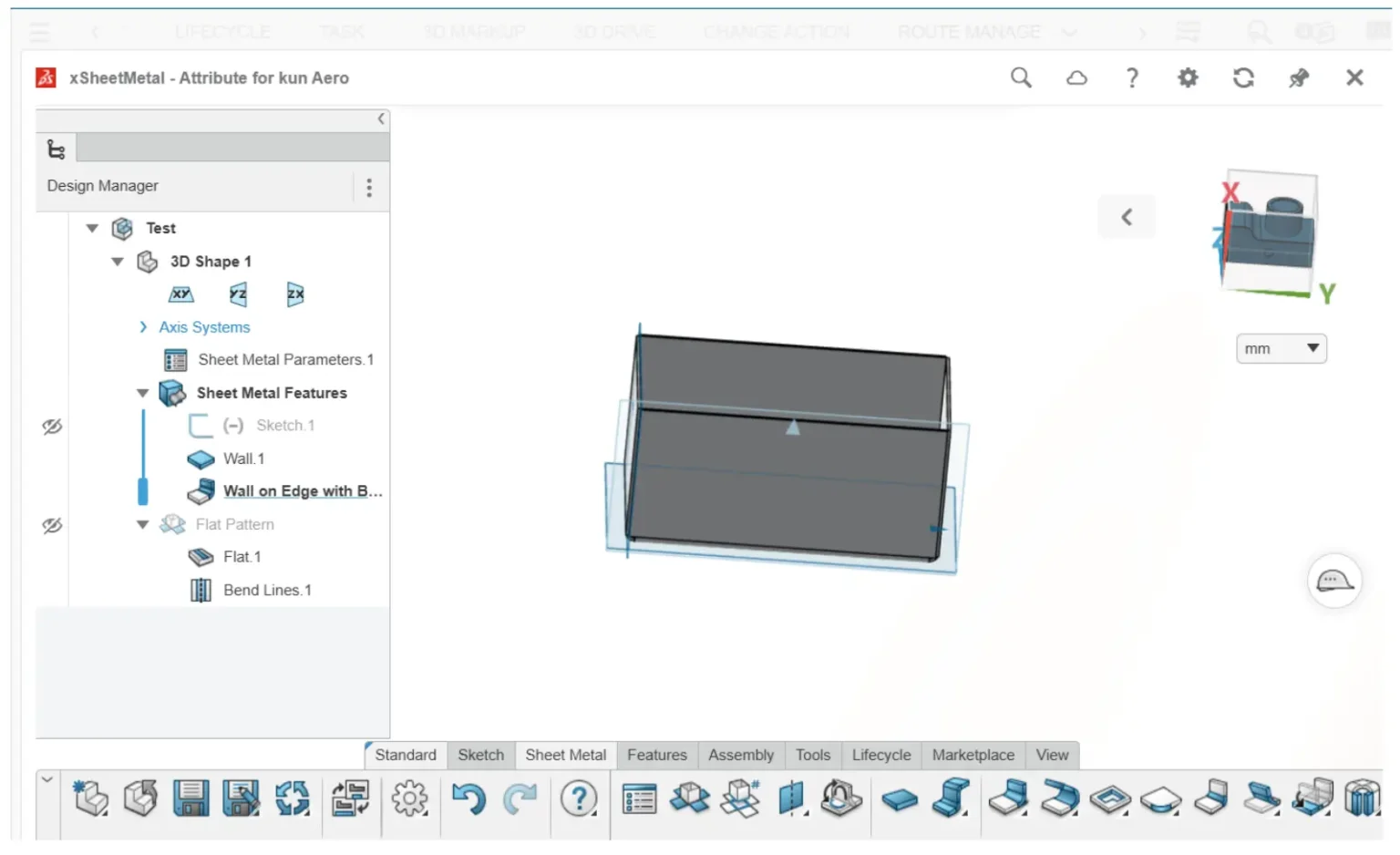The height and width of the screenshot is (855, 1400).
Task: Select the YZ plane icon
Action: (238, 294)
